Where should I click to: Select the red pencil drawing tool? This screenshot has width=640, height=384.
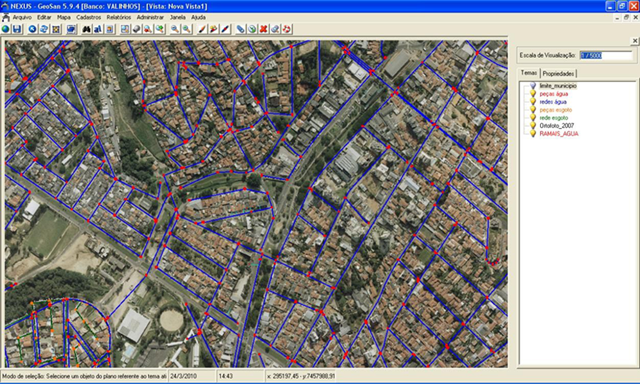coord(202,29)
